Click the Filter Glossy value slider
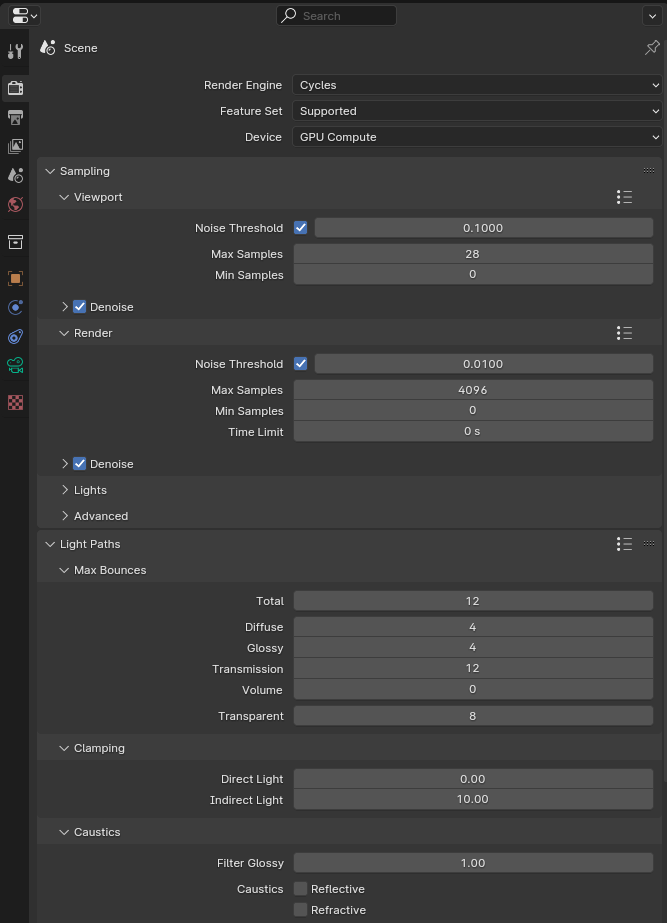 473,863
